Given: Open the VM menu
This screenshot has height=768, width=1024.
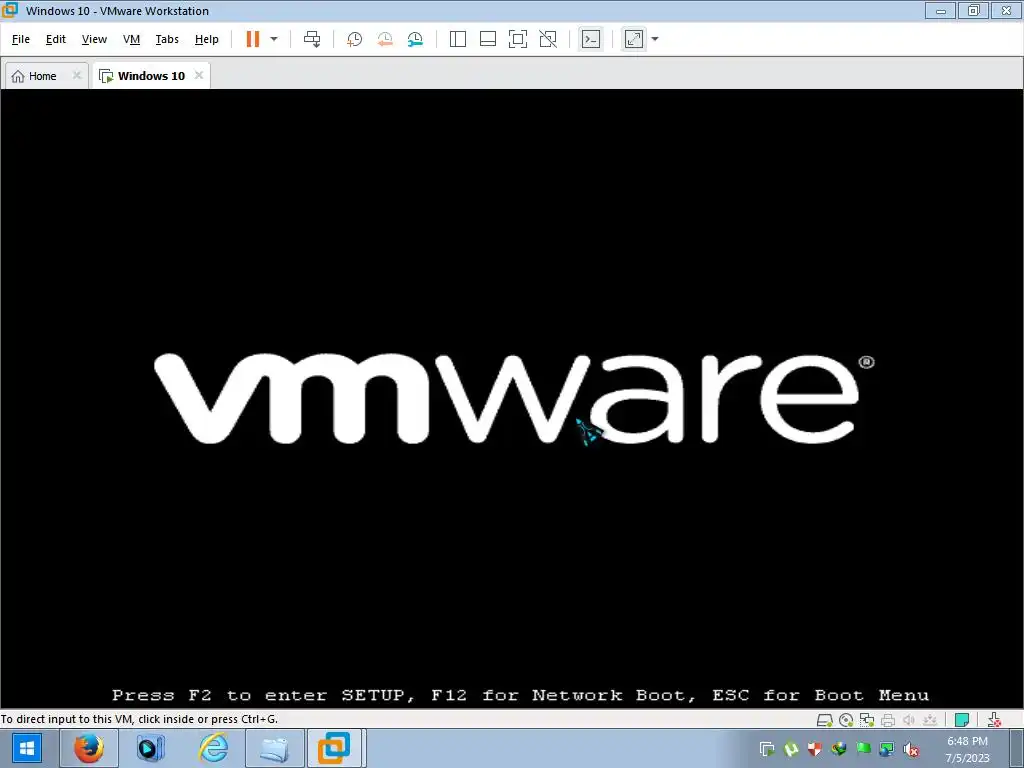Looking at the screenshot, I should click(131, 39).
